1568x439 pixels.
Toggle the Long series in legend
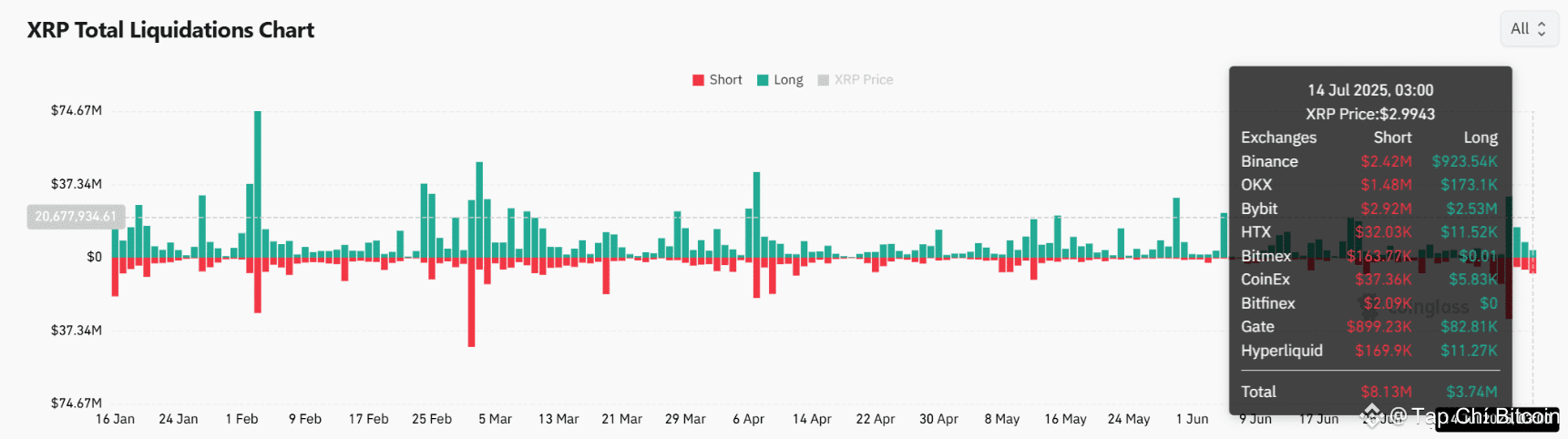pyautogui.click(x=781, y=80)
